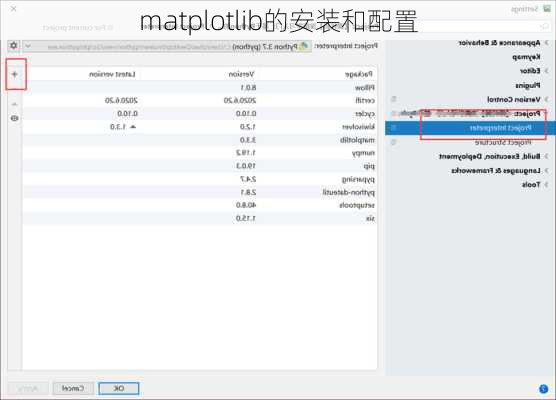
Task: Select the pip package row
Action: 199,166
